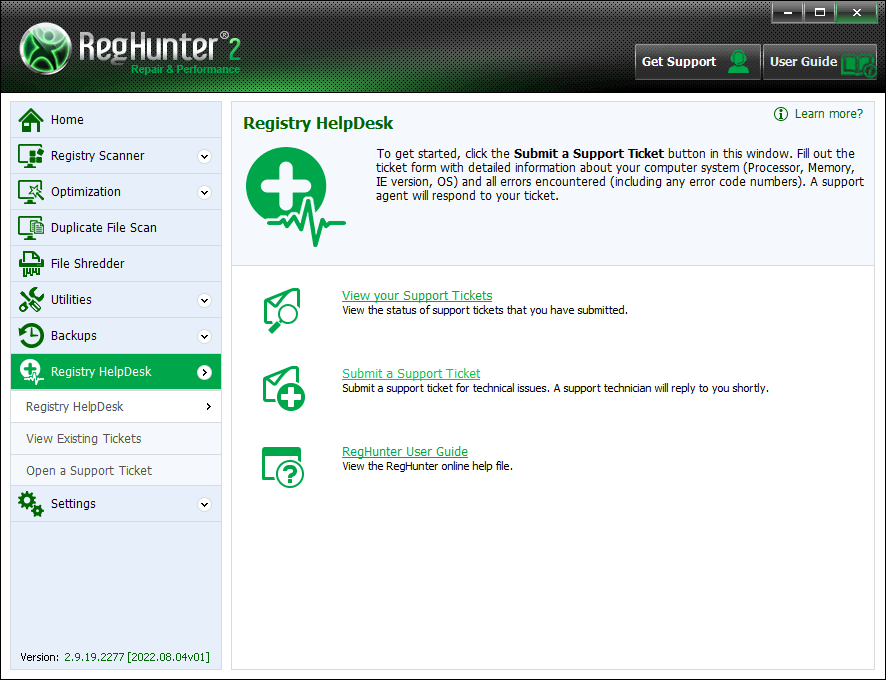This screenshot has height=680, width=886.
Task: Click the File Shredder icon
Action: (31, 264)
